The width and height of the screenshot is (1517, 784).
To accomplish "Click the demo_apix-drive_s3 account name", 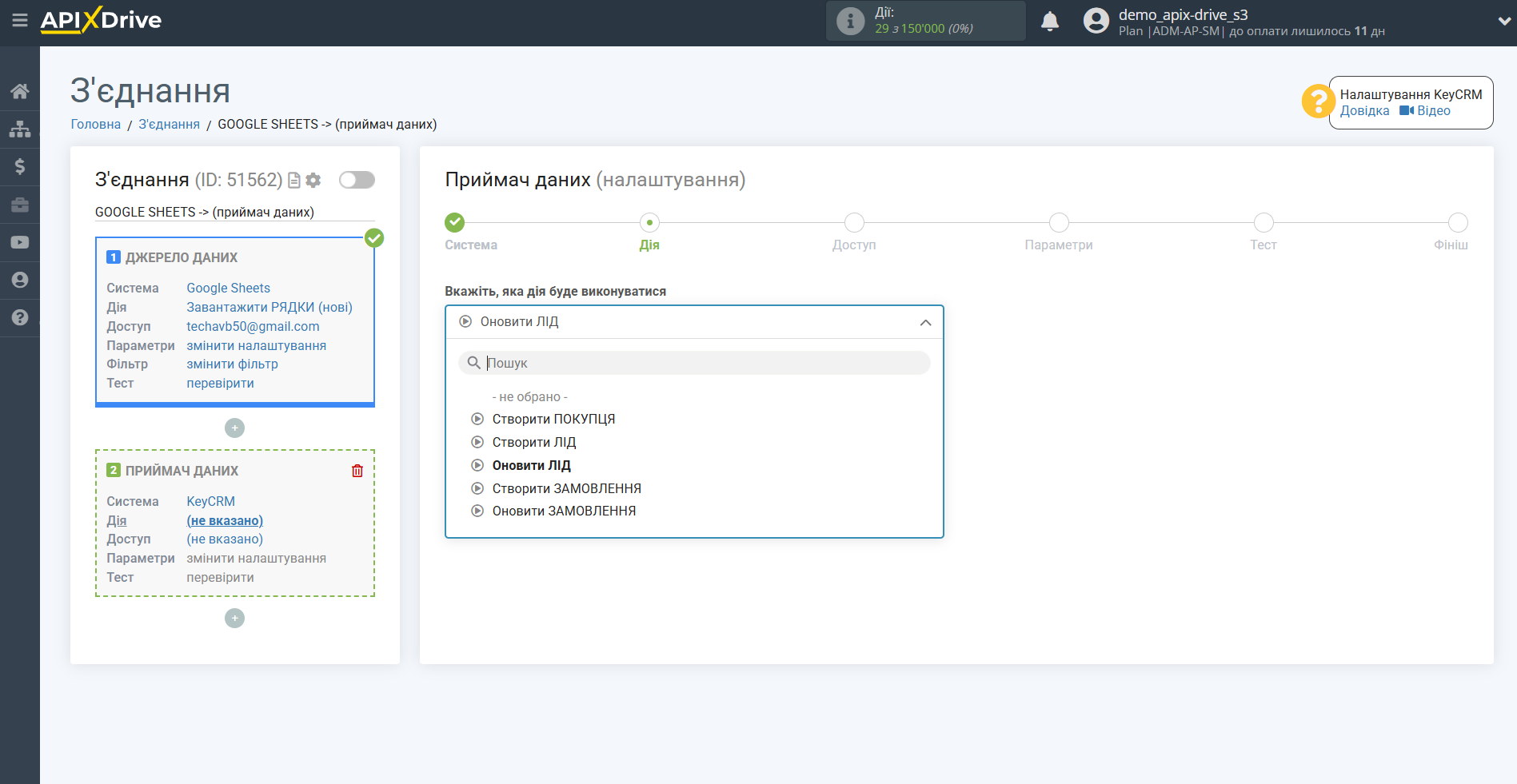I will coord(1183,14).
